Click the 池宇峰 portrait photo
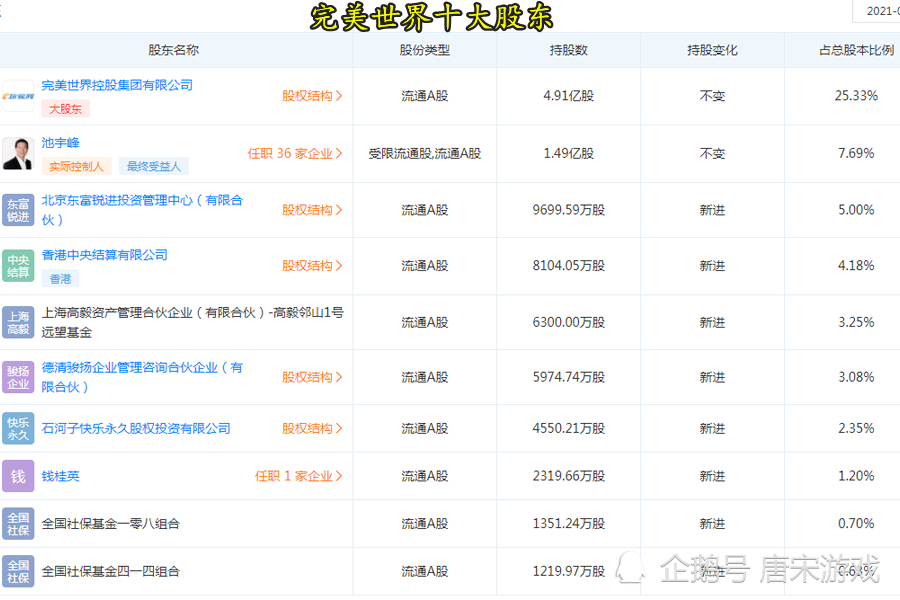Image resolution: width=900 pixels, height=600 pixels. click(18, 153)
